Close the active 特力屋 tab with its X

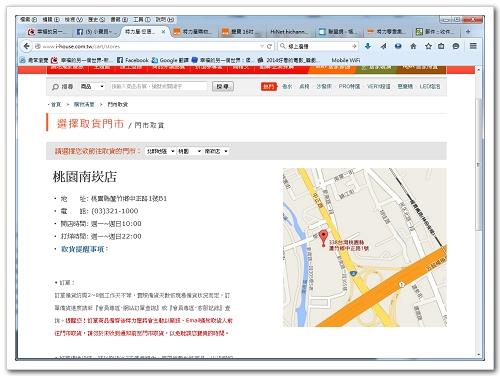point(163,32)
